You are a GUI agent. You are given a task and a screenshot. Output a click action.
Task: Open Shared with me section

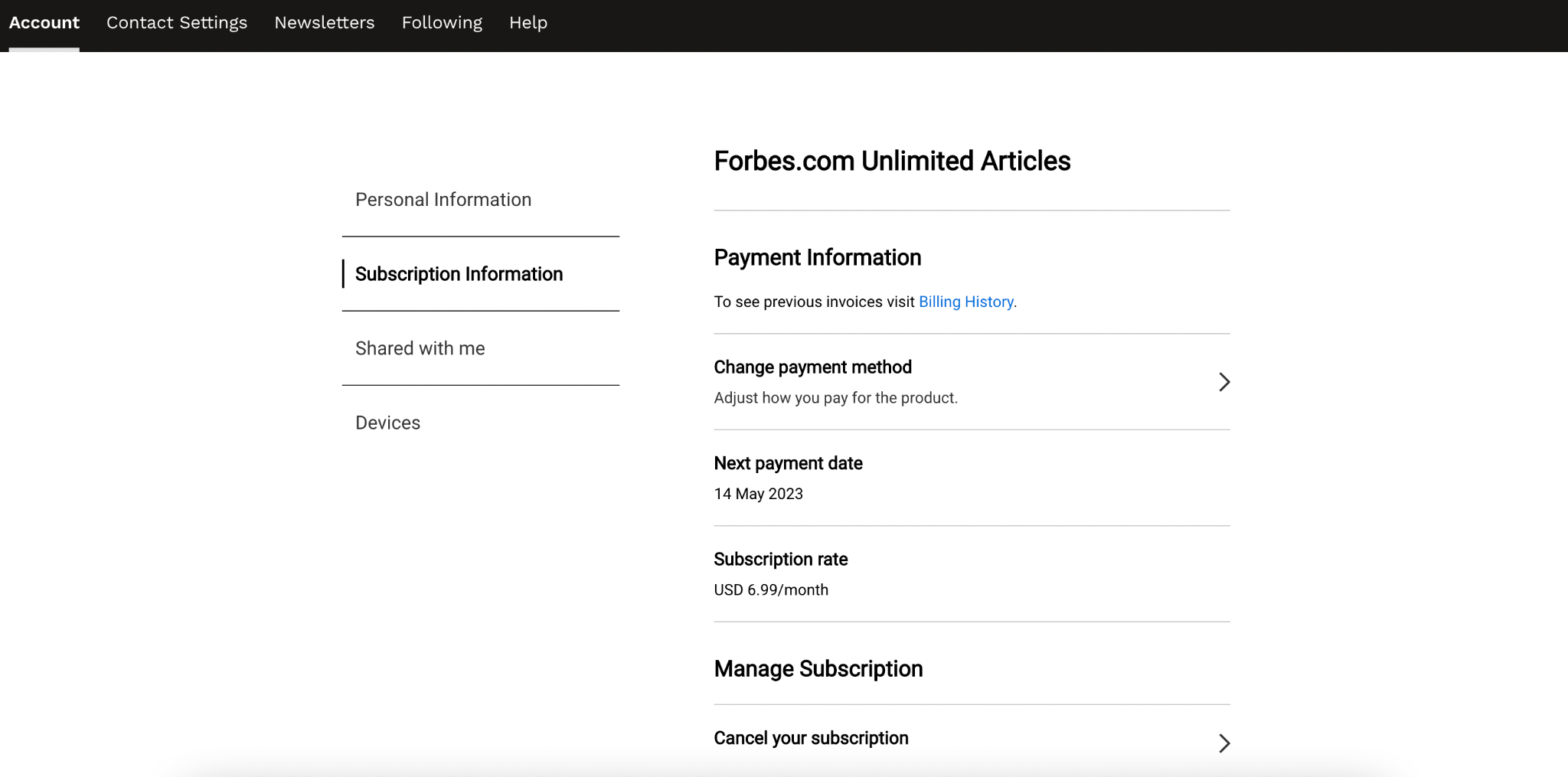420,348
